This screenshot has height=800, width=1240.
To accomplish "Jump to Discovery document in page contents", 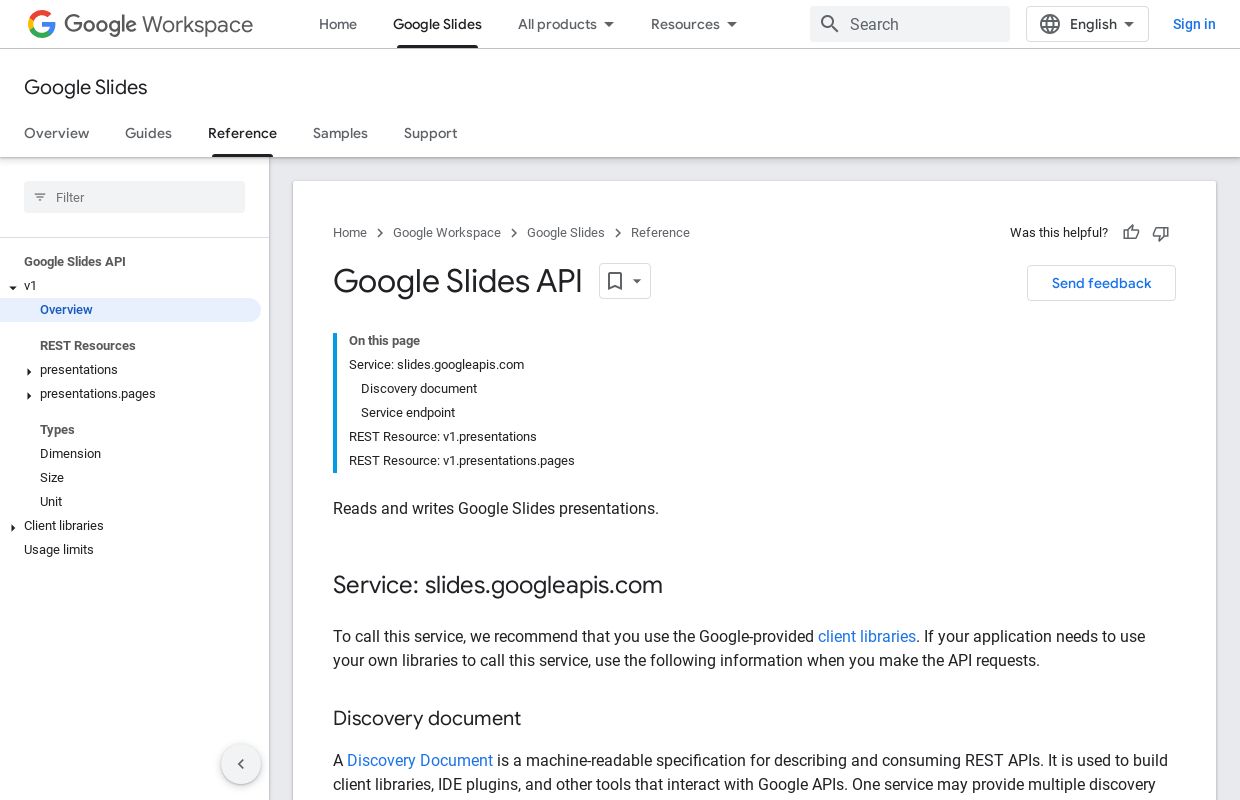I will (x=419, y=389).
